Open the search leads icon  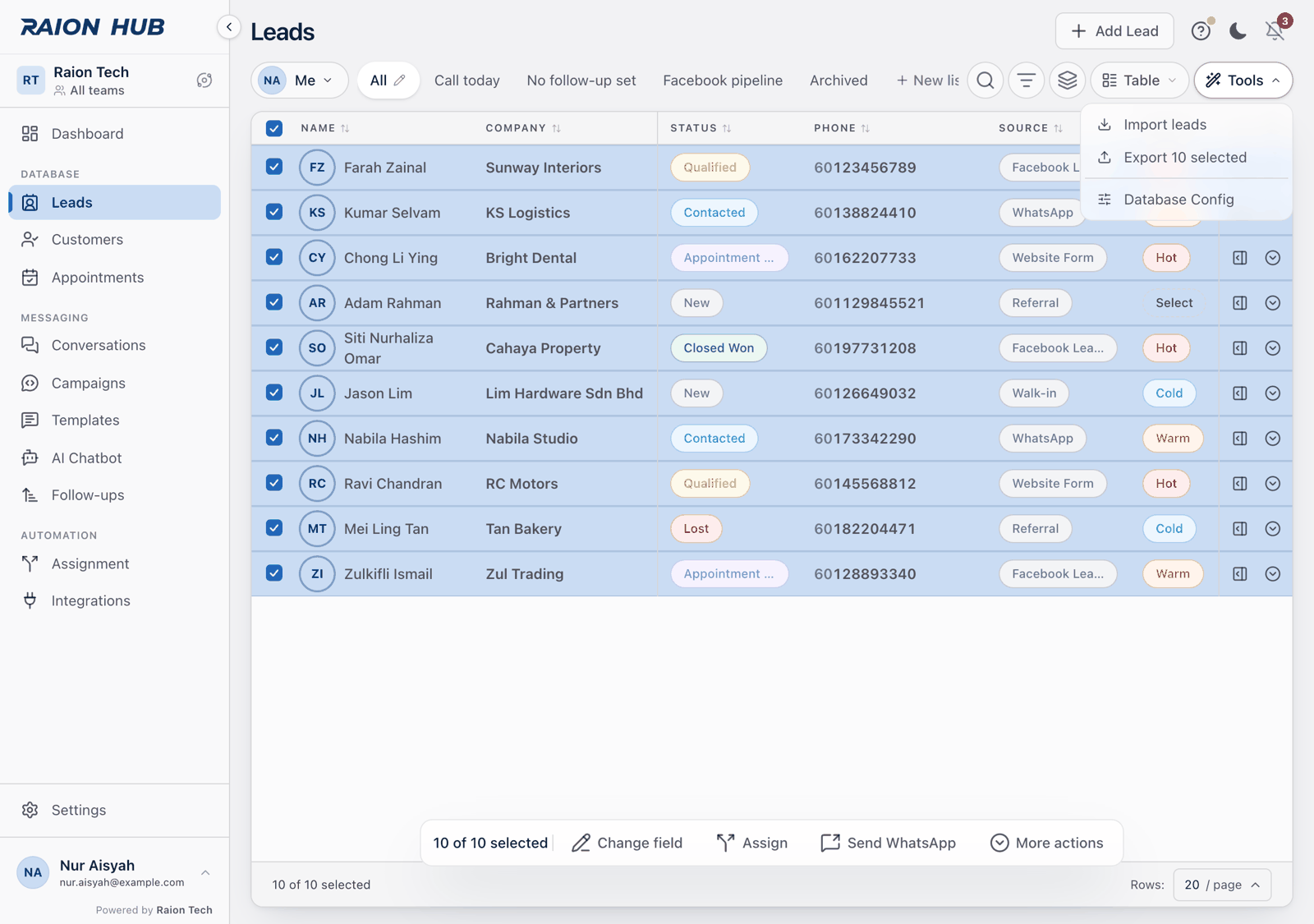pyautogui.click(x=985, y=80)
